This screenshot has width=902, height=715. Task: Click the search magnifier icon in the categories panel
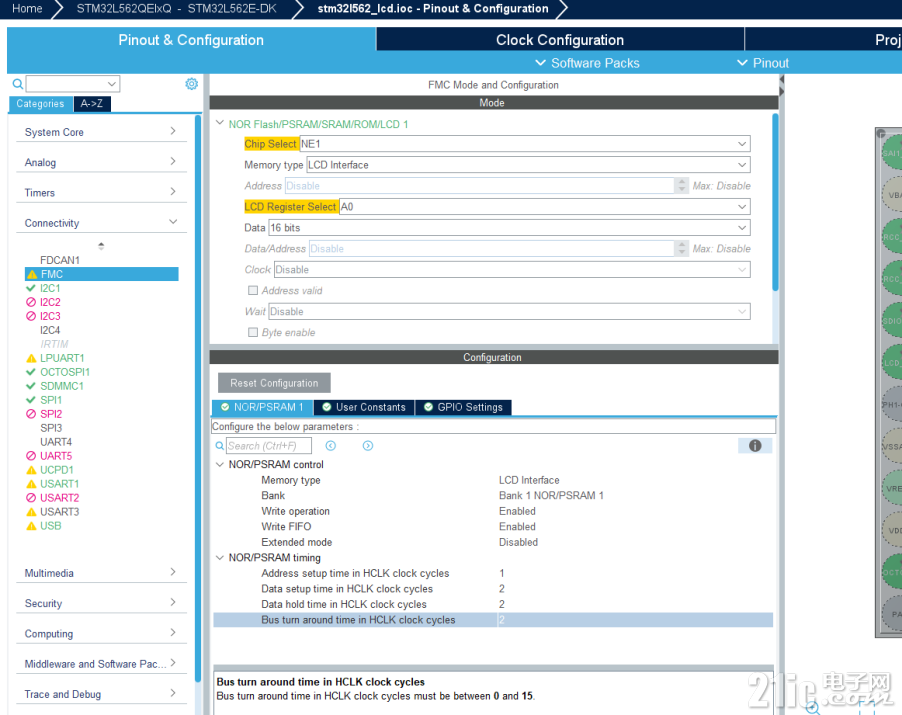click(x=18, y=84)
